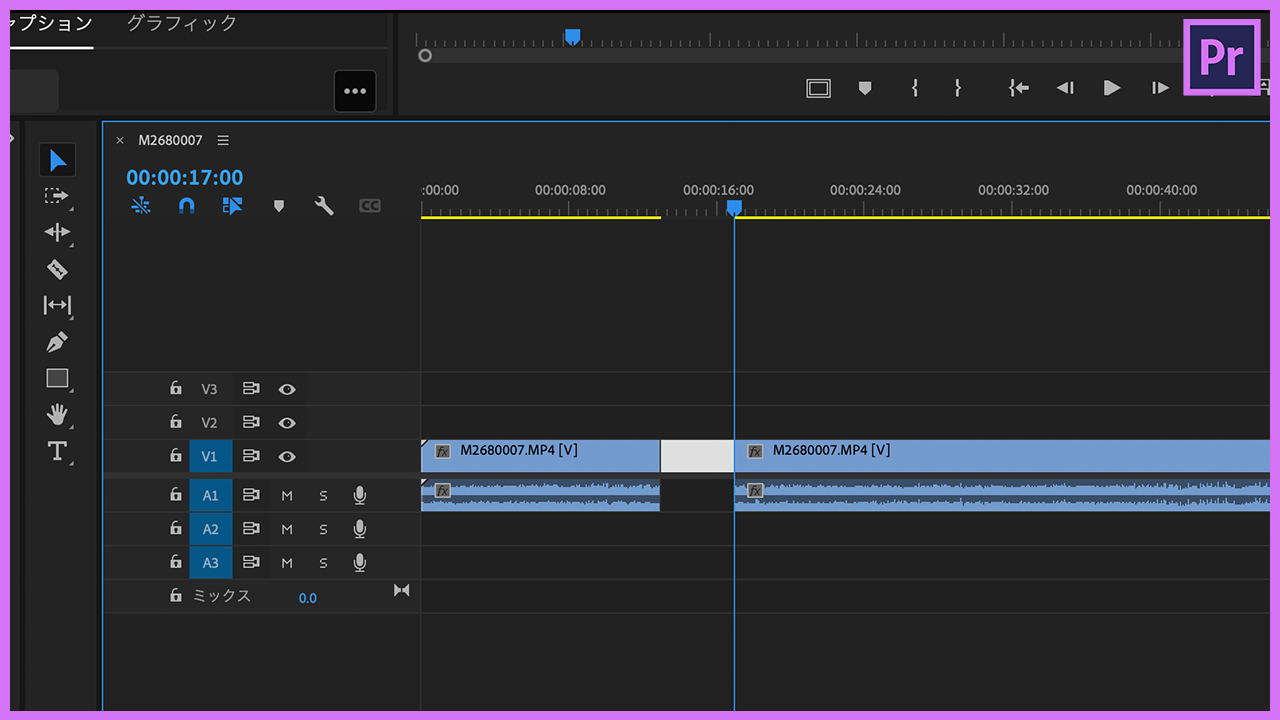Mute track A2
The width and height of the screenshot is (1280, 720).
tap(287, 530)
